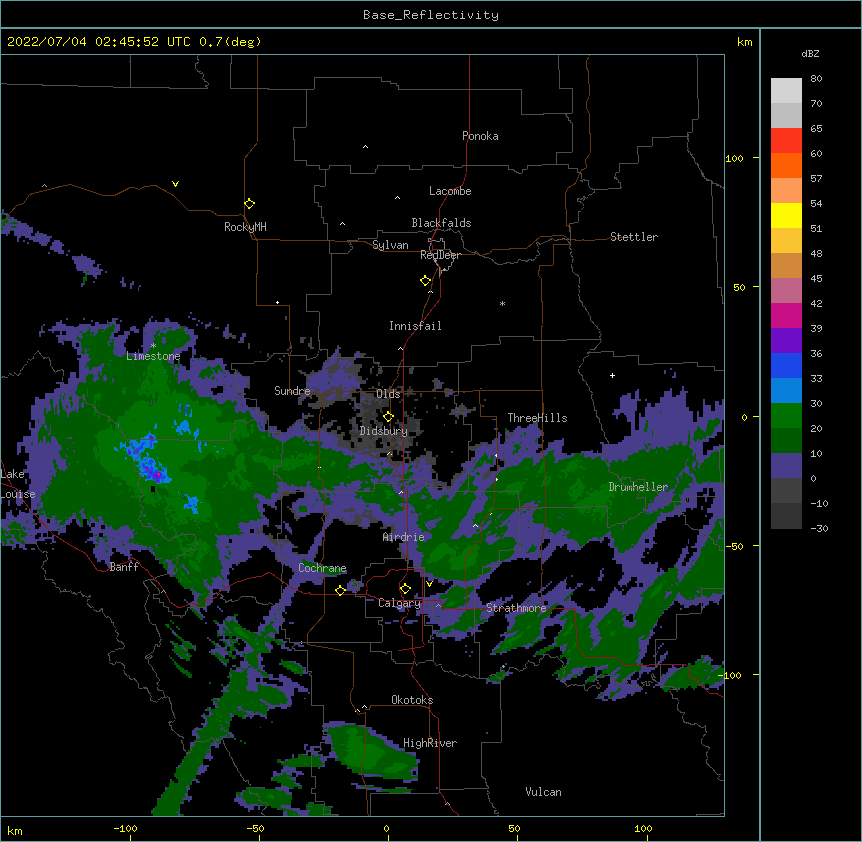Click the Olds town label
862x842 pixels.
[x=388, y=394]
